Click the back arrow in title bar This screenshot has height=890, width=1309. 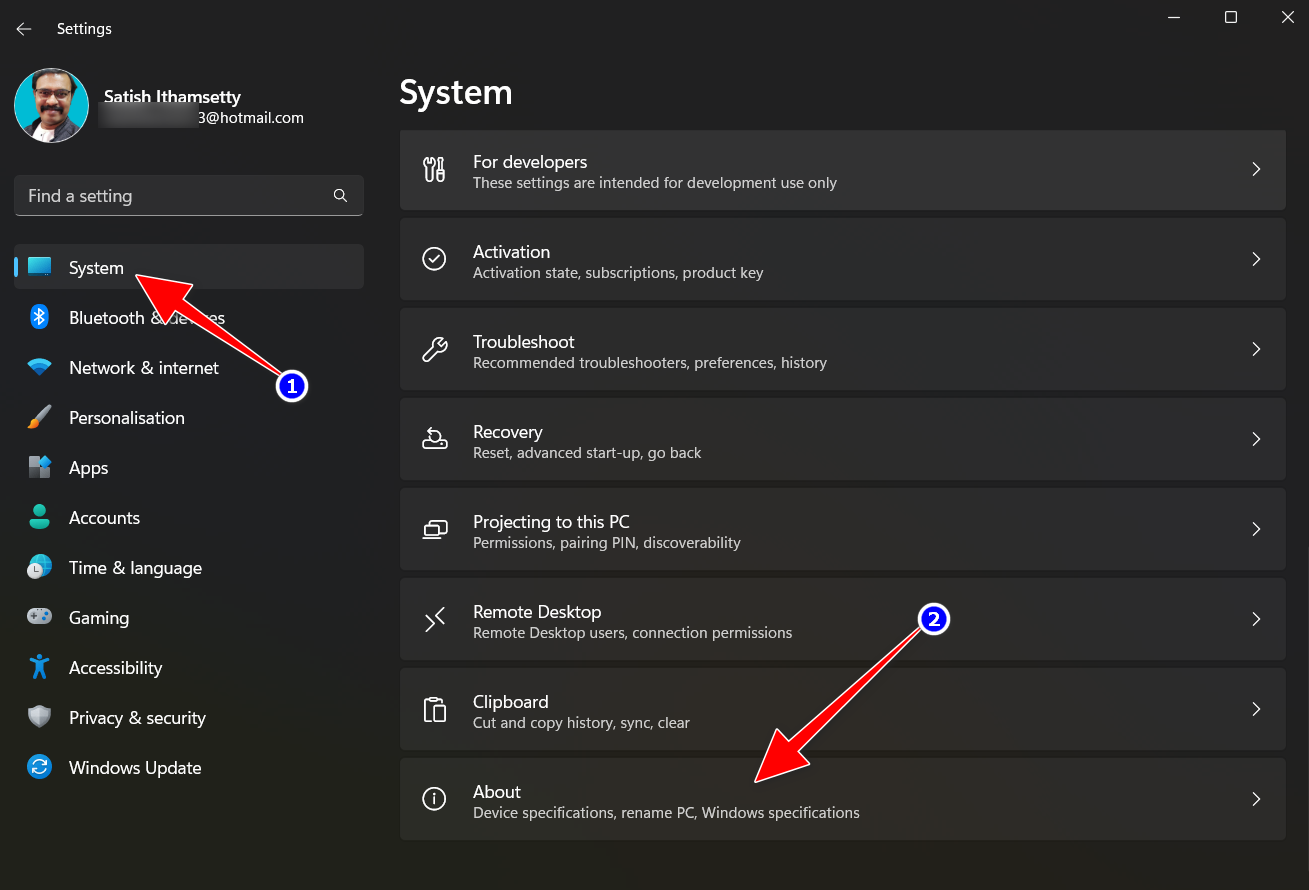pos(23,28)
